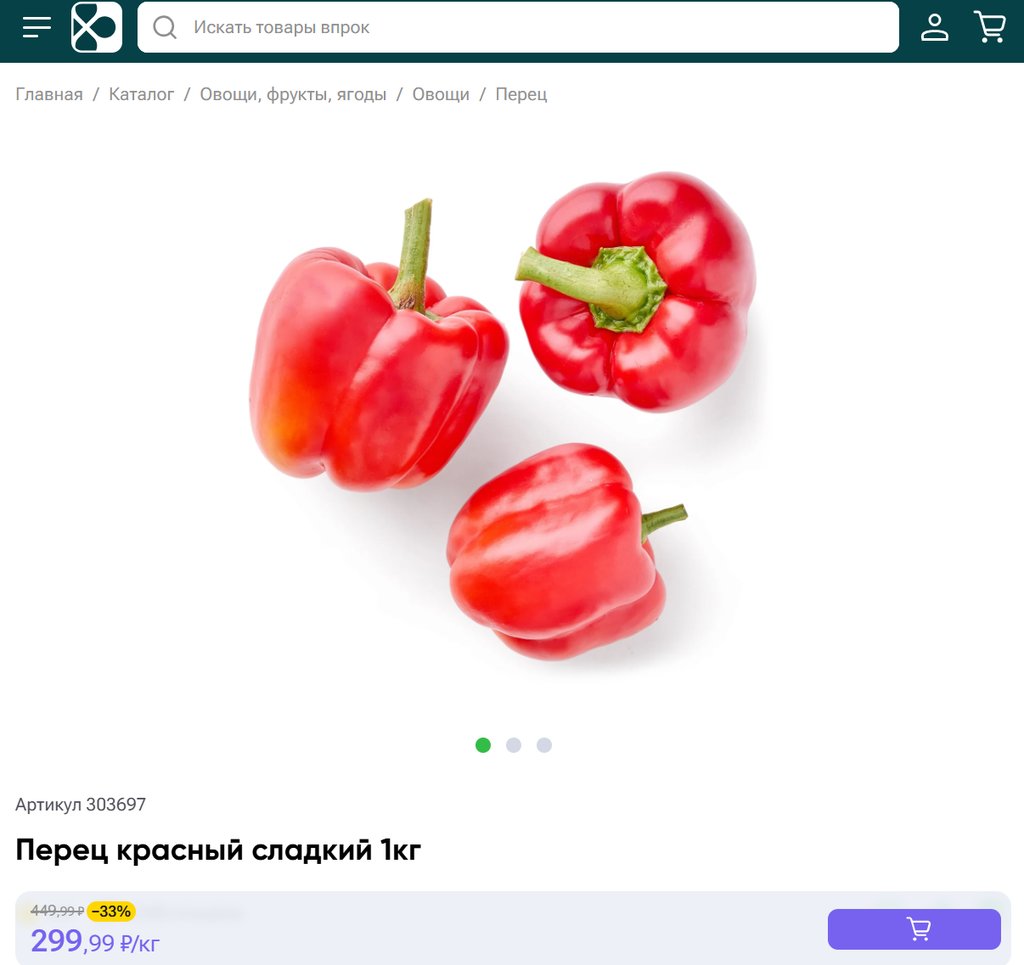Navigate to 'Главная' breadcrumb
1024x965 pixels.
(49, 95)
